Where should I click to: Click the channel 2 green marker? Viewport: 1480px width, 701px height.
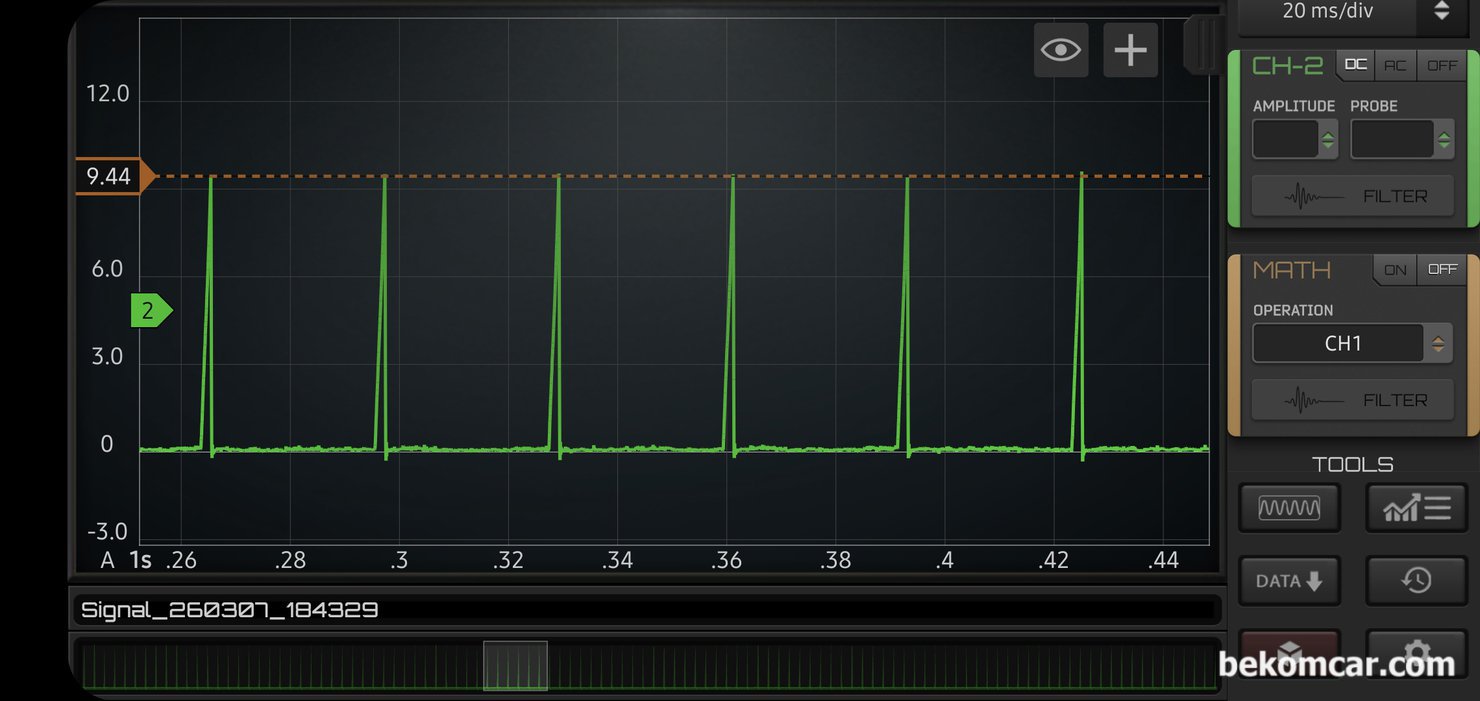(150, 311)
